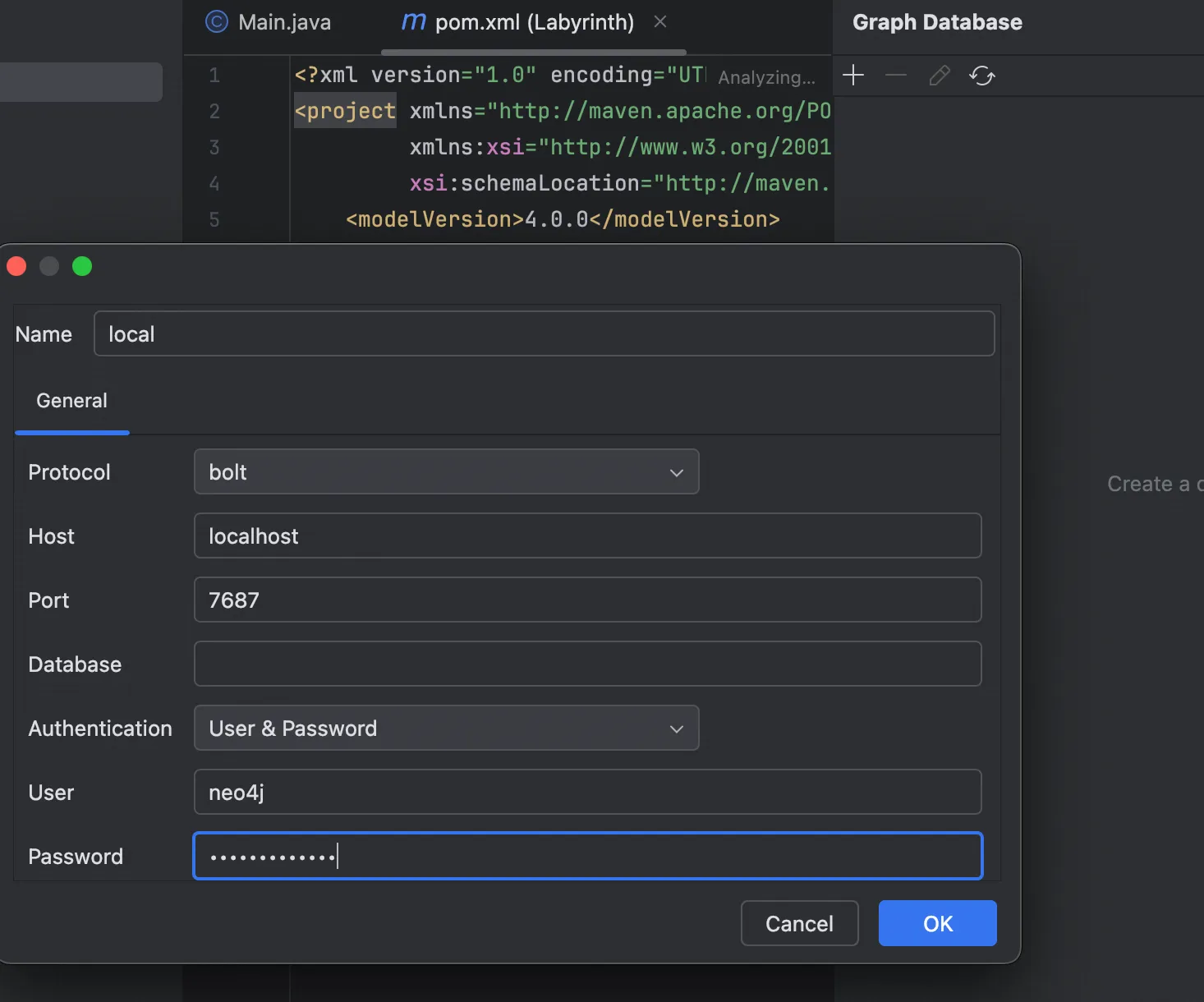
Task: Click the refresh icon in Graph Database panel
Action: coord(981,76)
